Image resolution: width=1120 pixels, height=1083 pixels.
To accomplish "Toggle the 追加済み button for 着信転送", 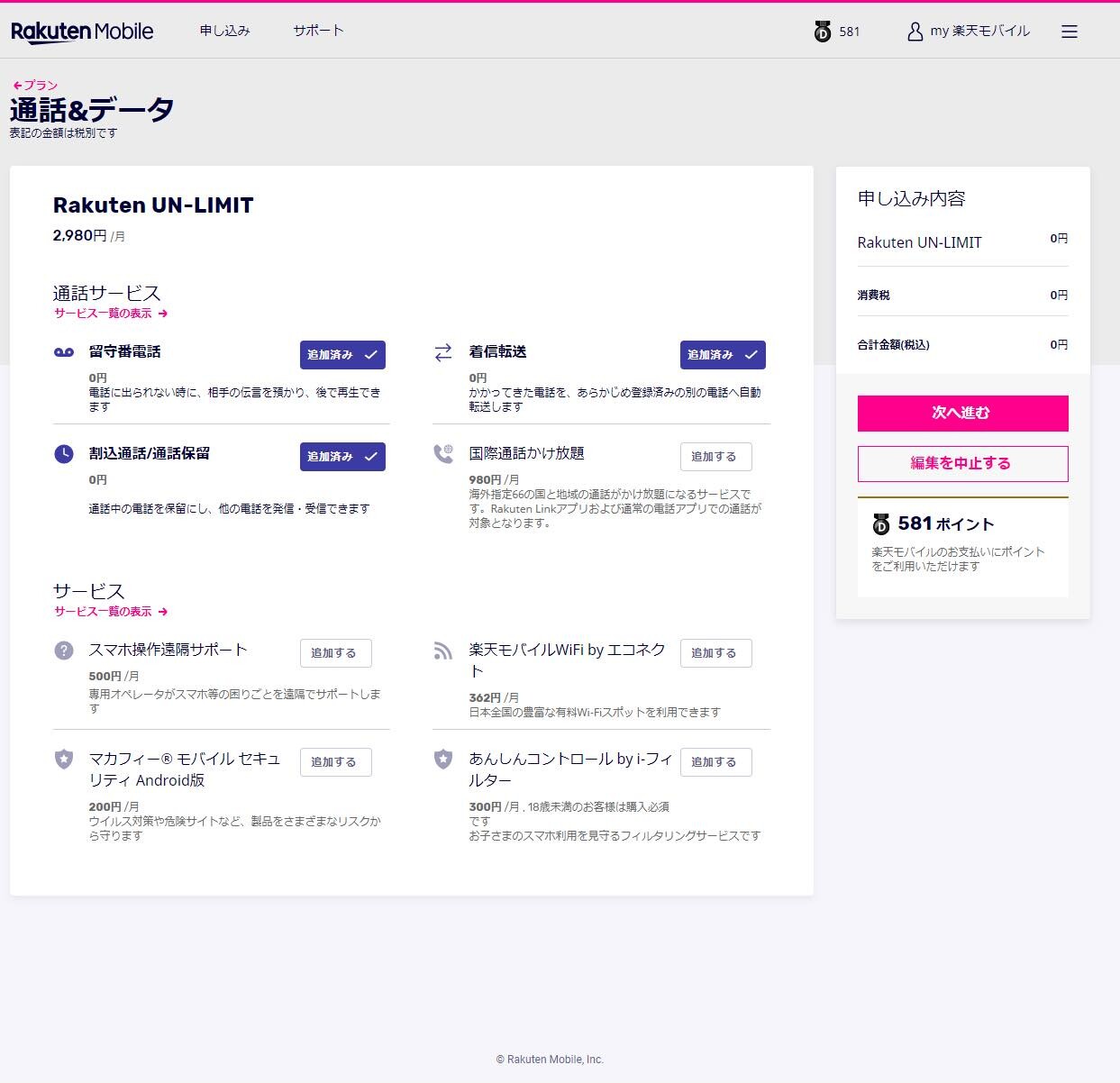I will click(723, 355).
